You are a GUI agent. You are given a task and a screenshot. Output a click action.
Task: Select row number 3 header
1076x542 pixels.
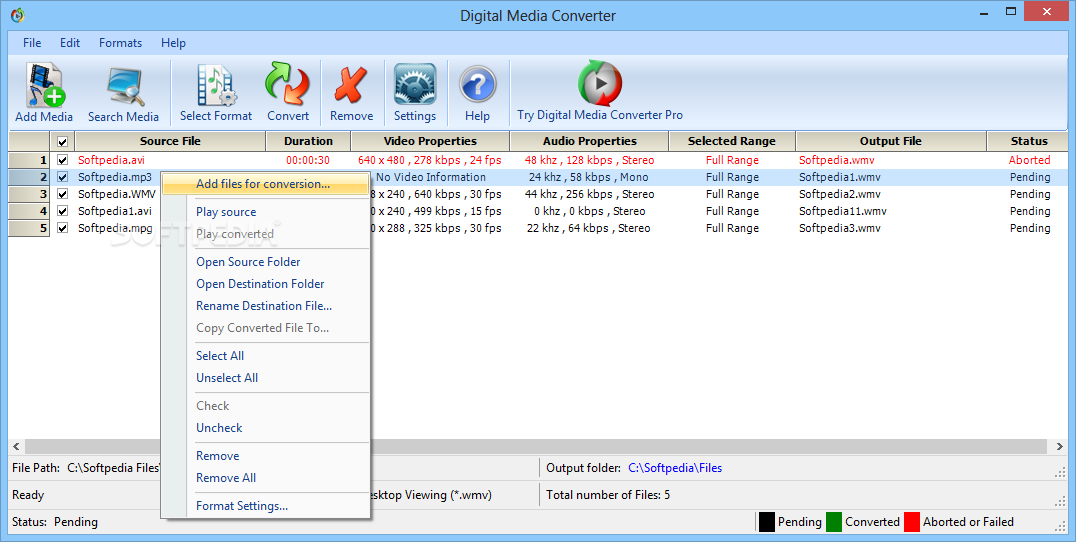tap(29, 194)
